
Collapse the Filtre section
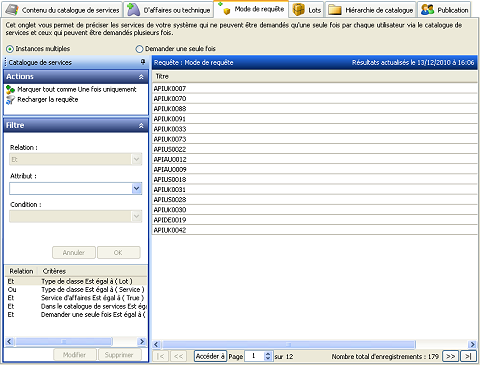(x=141, y=125)
